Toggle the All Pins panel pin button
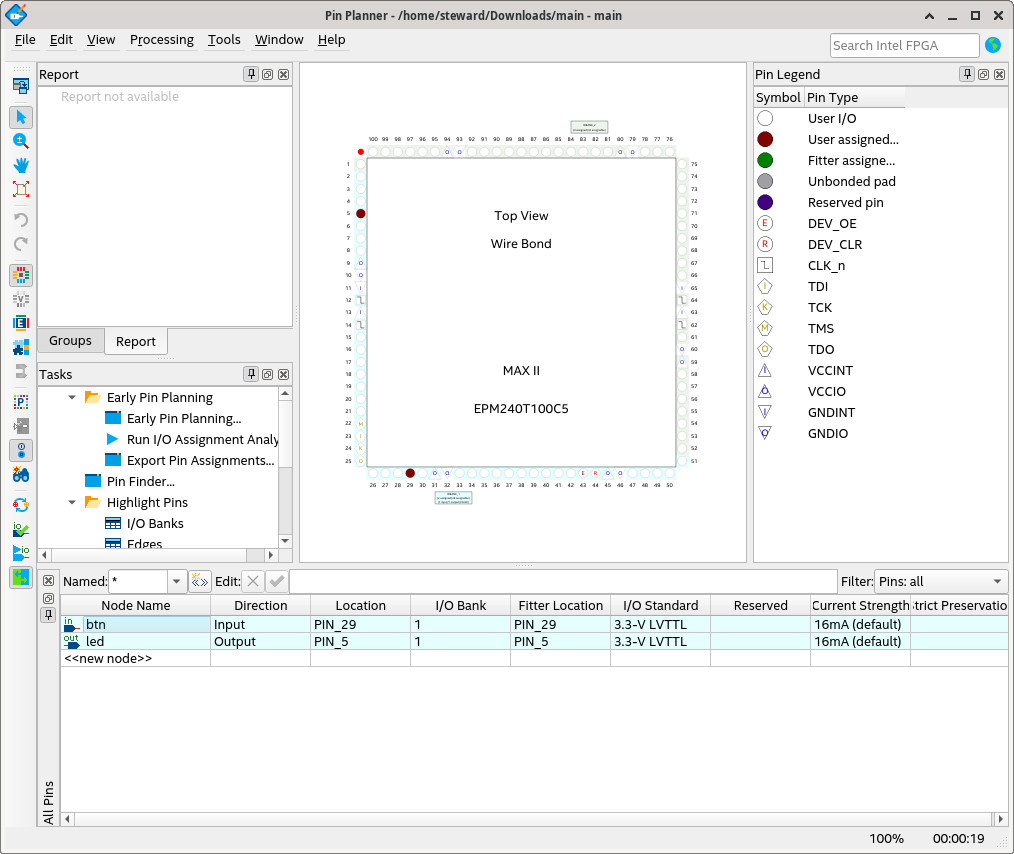1014x854 pixels. click(x=49, y=615)
